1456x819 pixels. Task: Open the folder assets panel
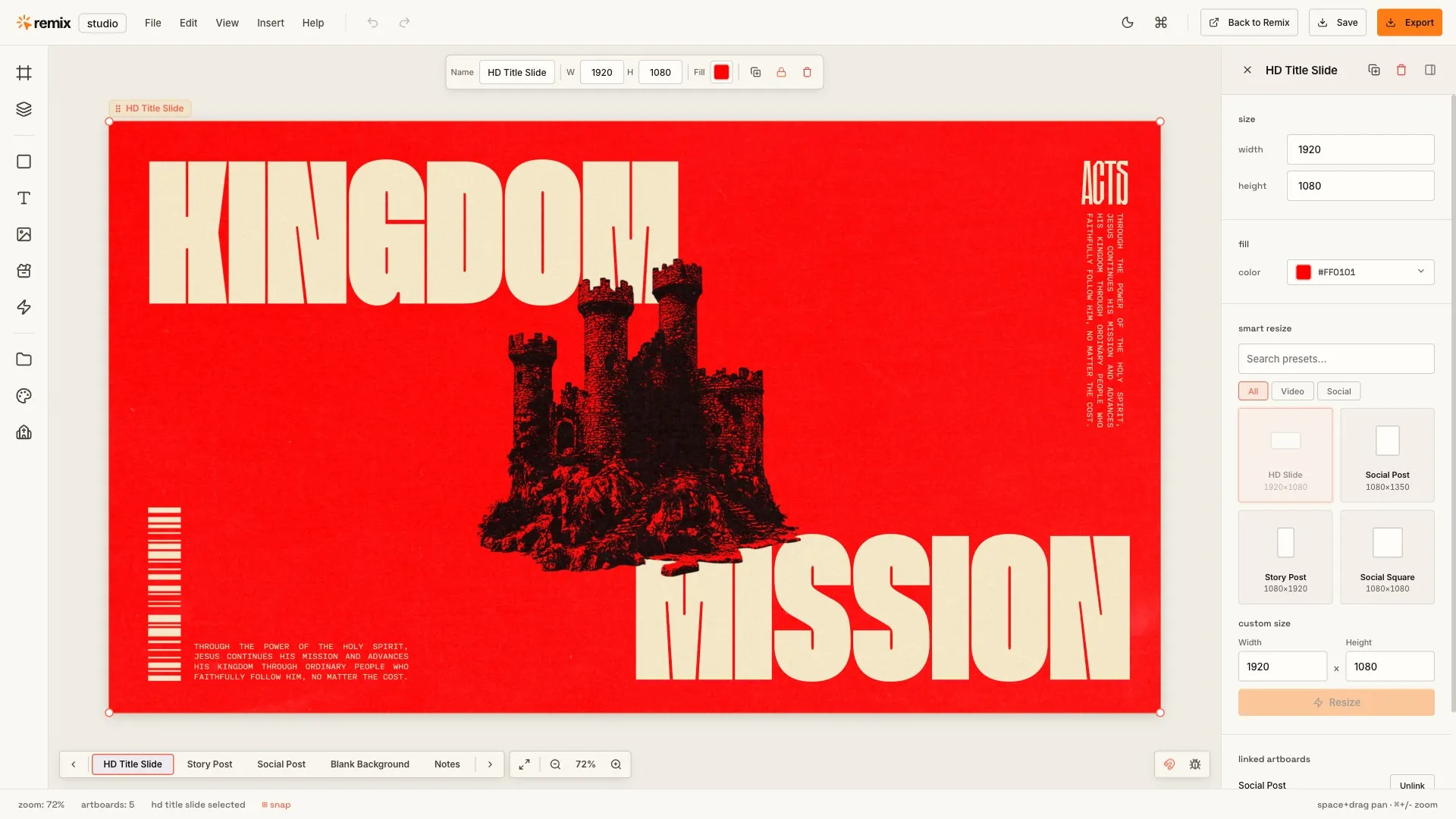pyautogui.click(x=24, y=359)
